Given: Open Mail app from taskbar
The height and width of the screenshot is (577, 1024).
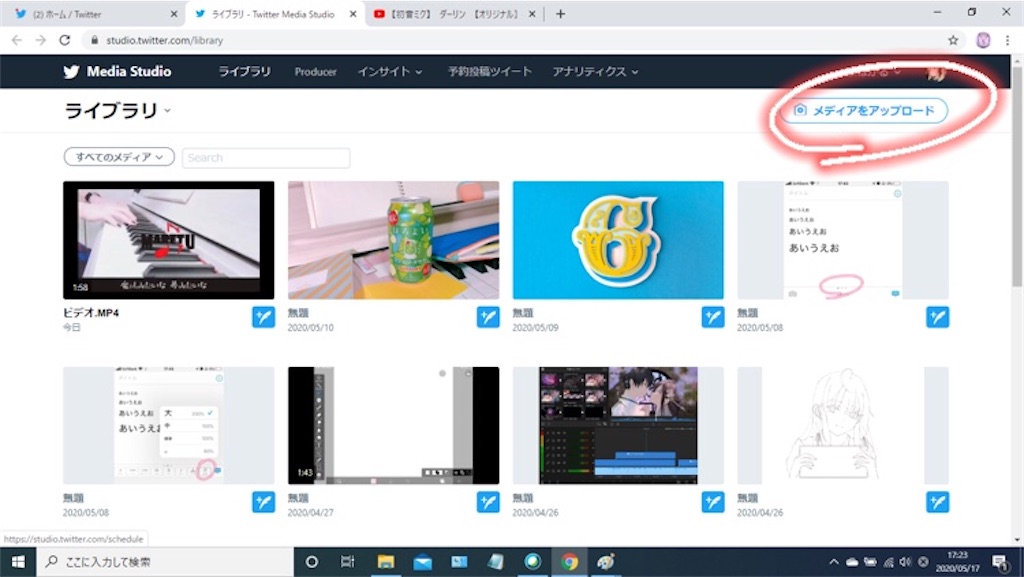Looking at the screenshot, I should coord(423,562).
